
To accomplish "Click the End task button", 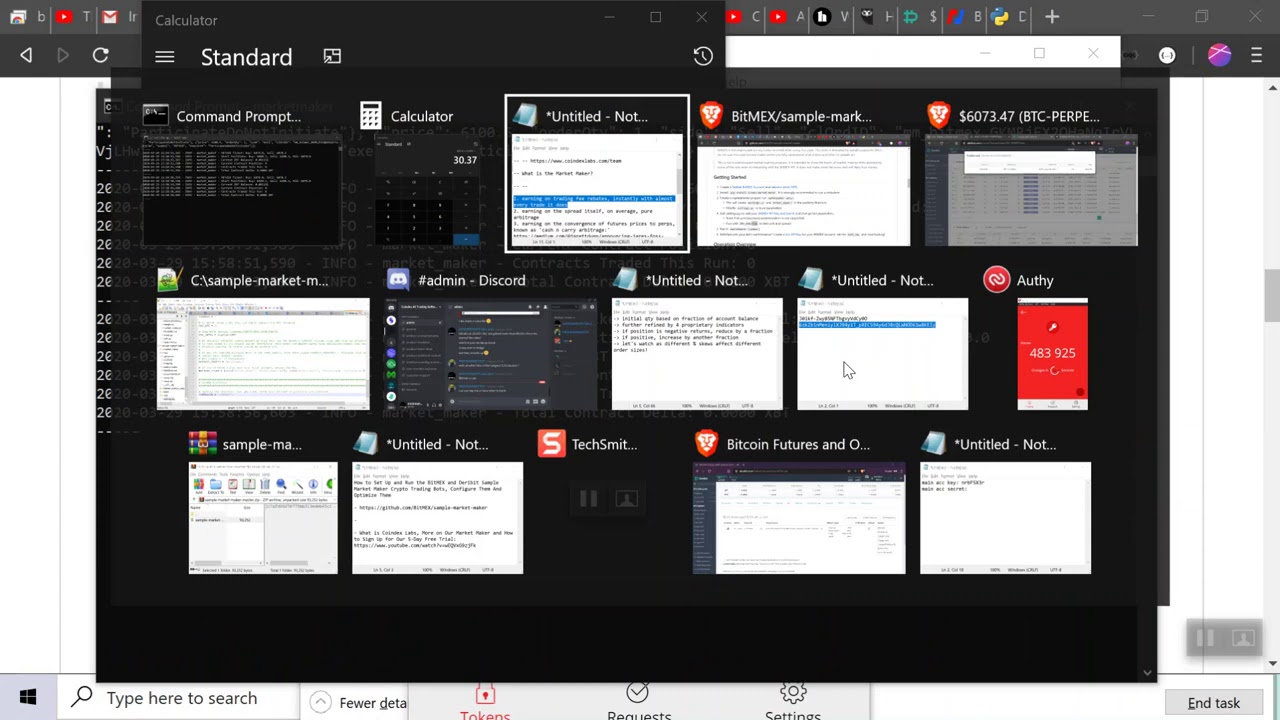I will click(x=1213, y=703).
